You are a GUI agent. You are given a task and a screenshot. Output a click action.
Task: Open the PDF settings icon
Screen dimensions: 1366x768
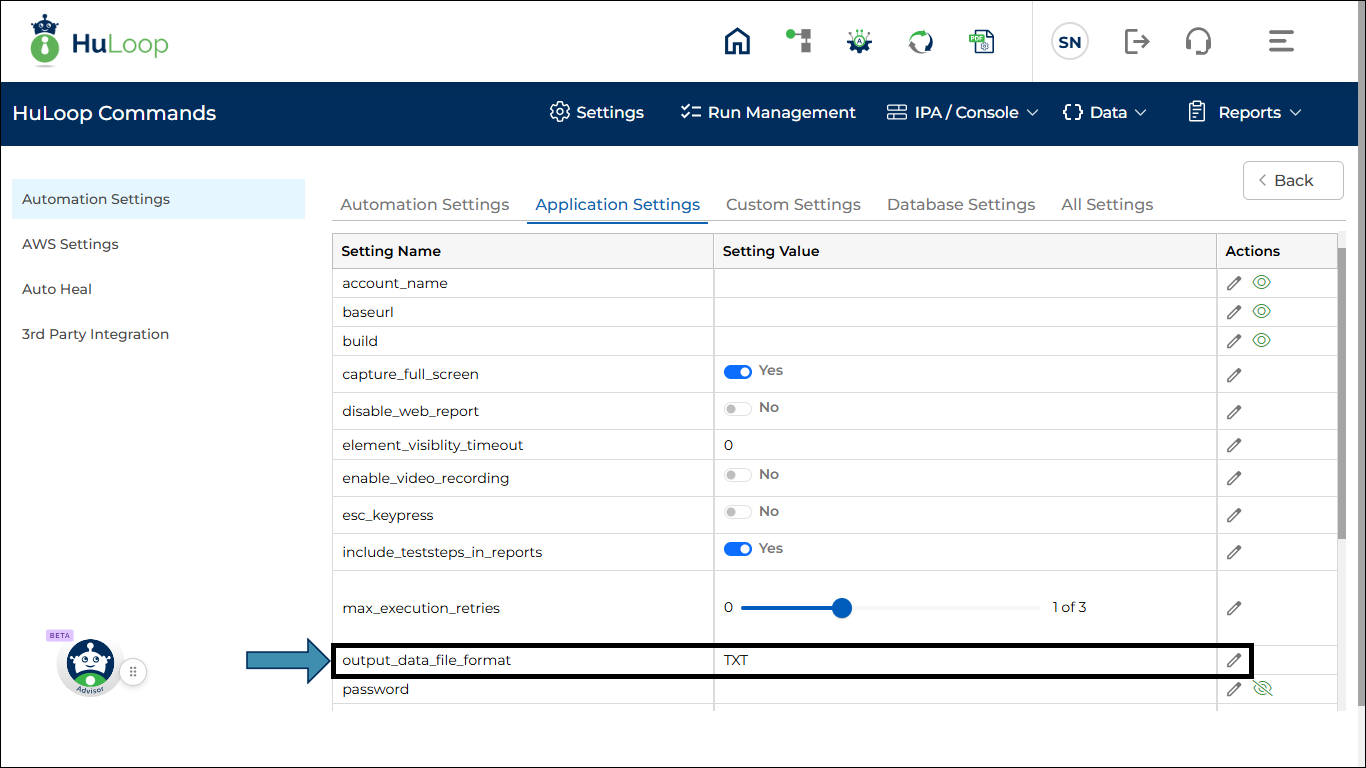coord(981,41)
